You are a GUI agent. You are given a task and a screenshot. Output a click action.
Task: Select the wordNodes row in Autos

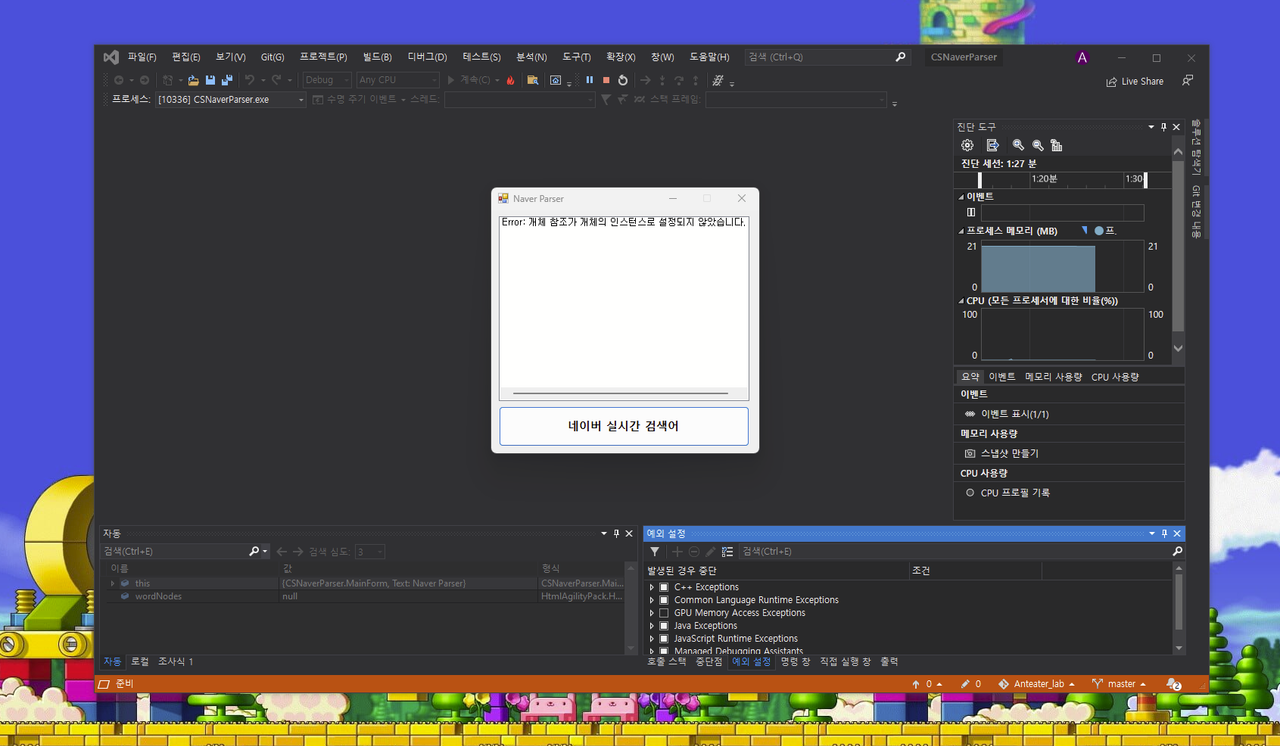tap(368, 596)
